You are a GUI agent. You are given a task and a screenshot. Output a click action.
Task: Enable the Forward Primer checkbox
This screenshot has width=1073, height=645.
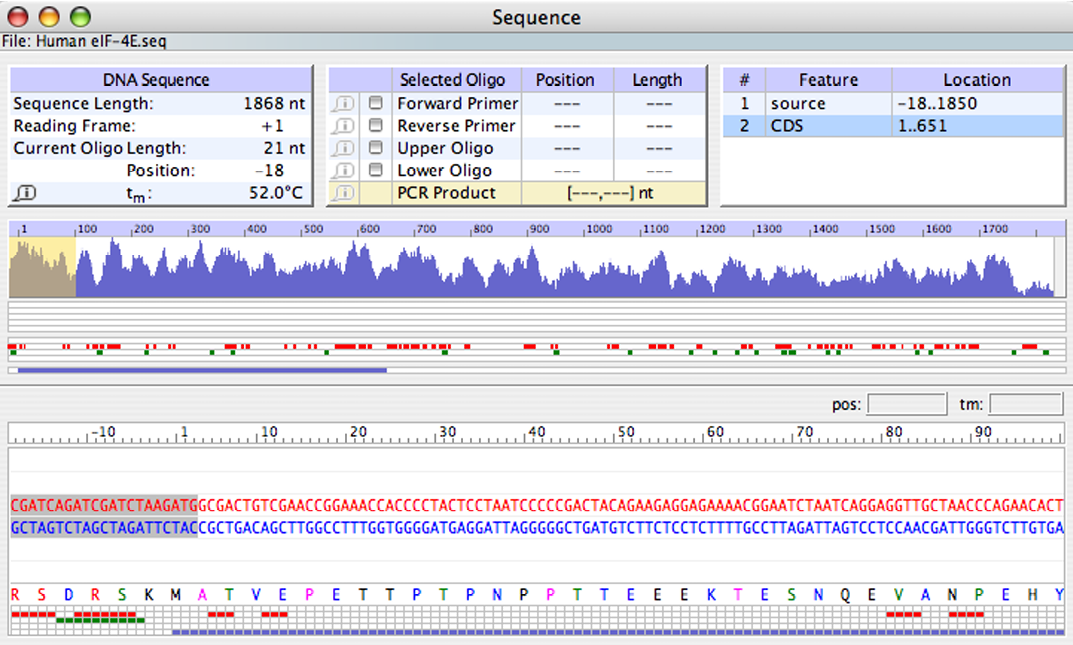375,103
